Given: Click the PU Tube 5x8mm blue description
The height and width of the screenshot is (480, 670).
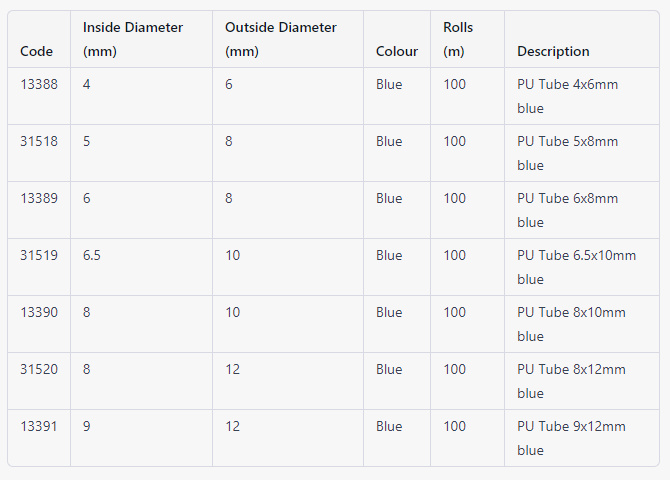Looking at the screenshot, I should 567,153.
